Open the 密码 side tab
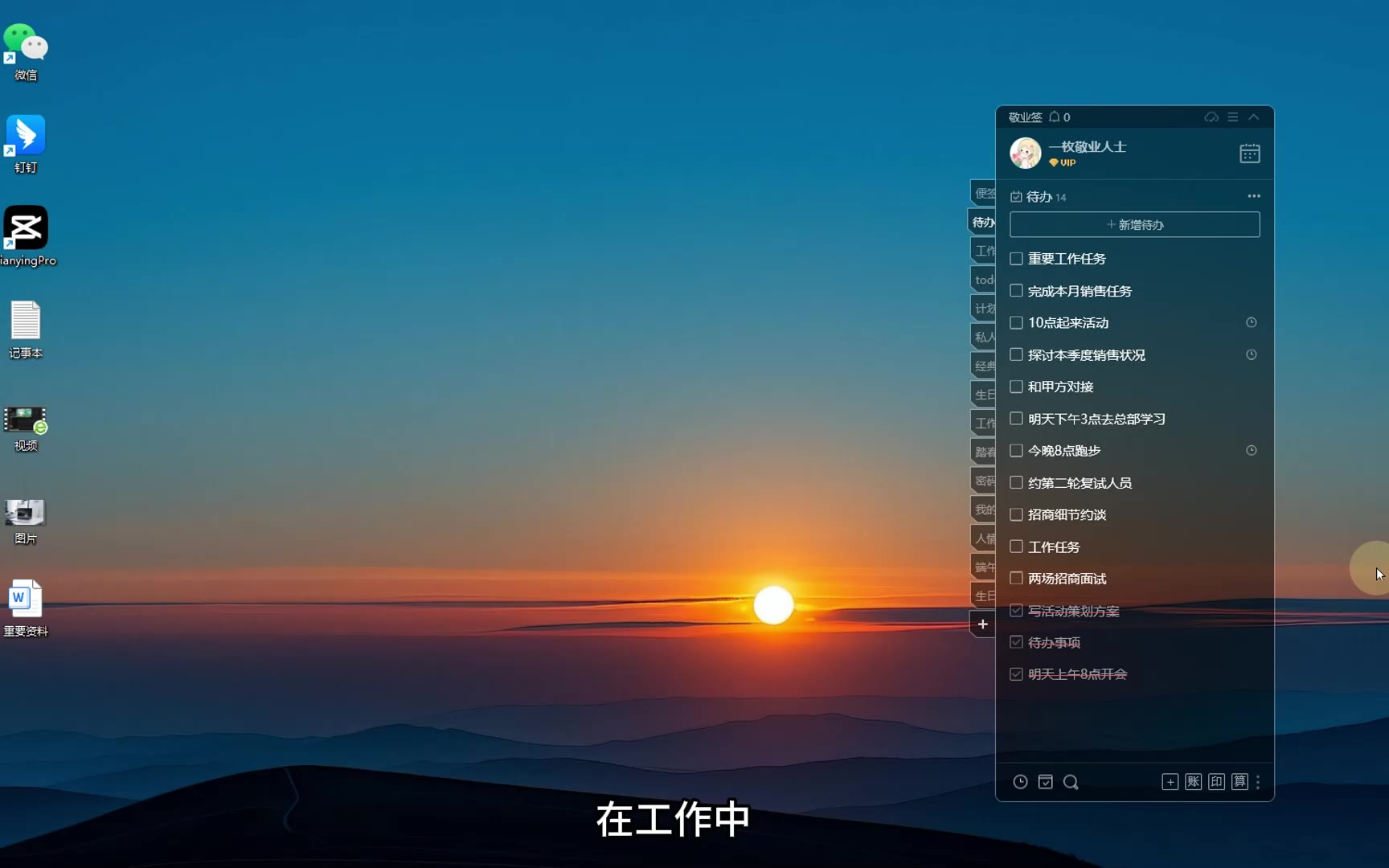Viewport: 1389px width, 868px height. [983, 481]
